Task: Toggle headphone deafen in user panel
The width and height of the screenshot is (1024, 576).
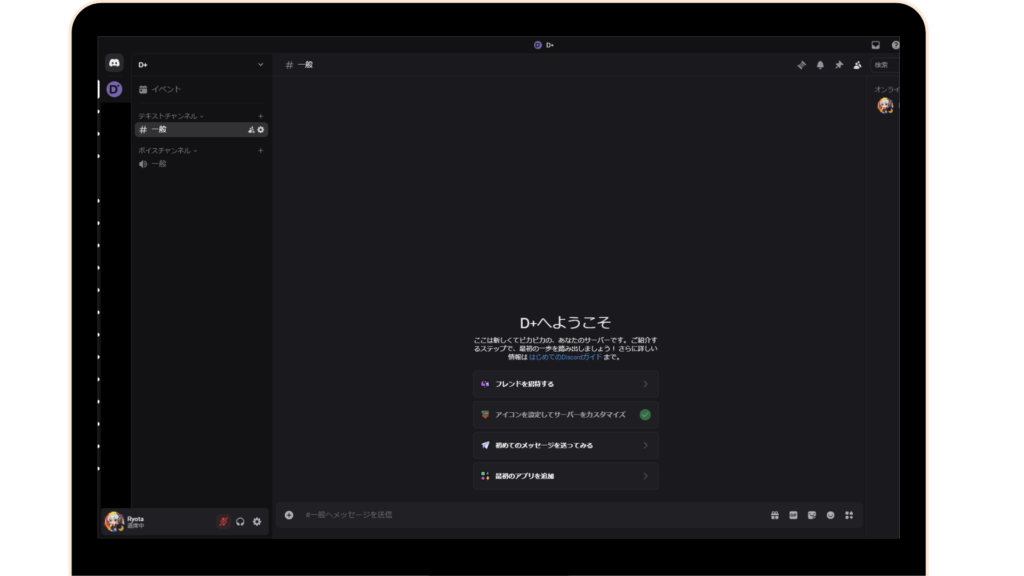Action: (240, 521)
